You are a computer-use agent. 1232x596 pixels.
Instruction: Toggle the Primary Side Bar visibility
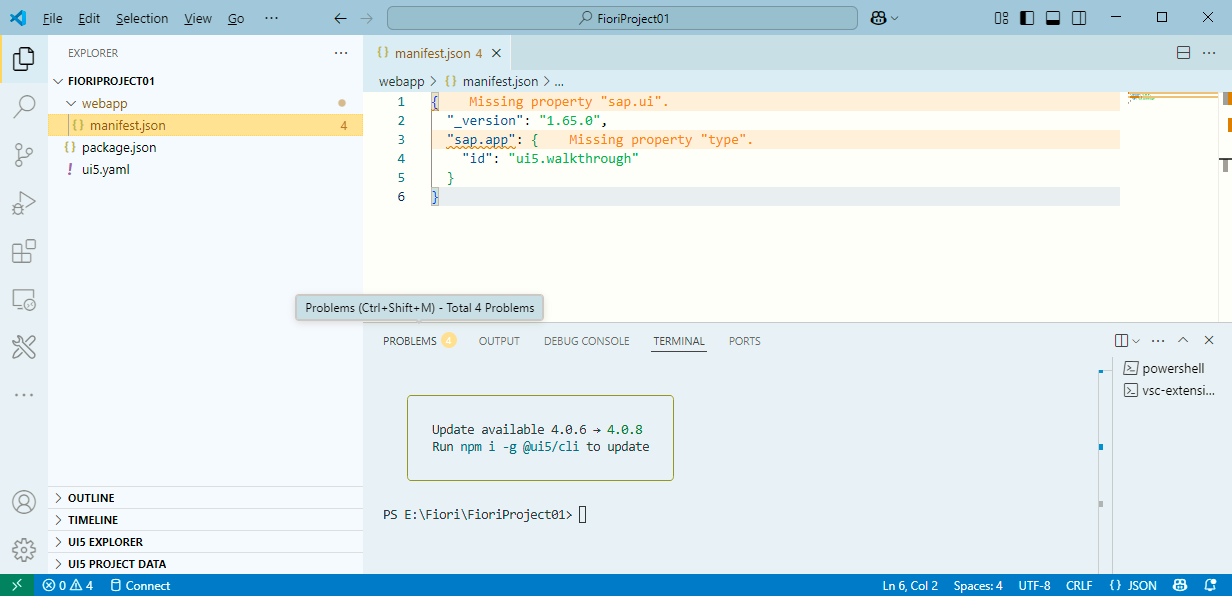point(1027,18)
